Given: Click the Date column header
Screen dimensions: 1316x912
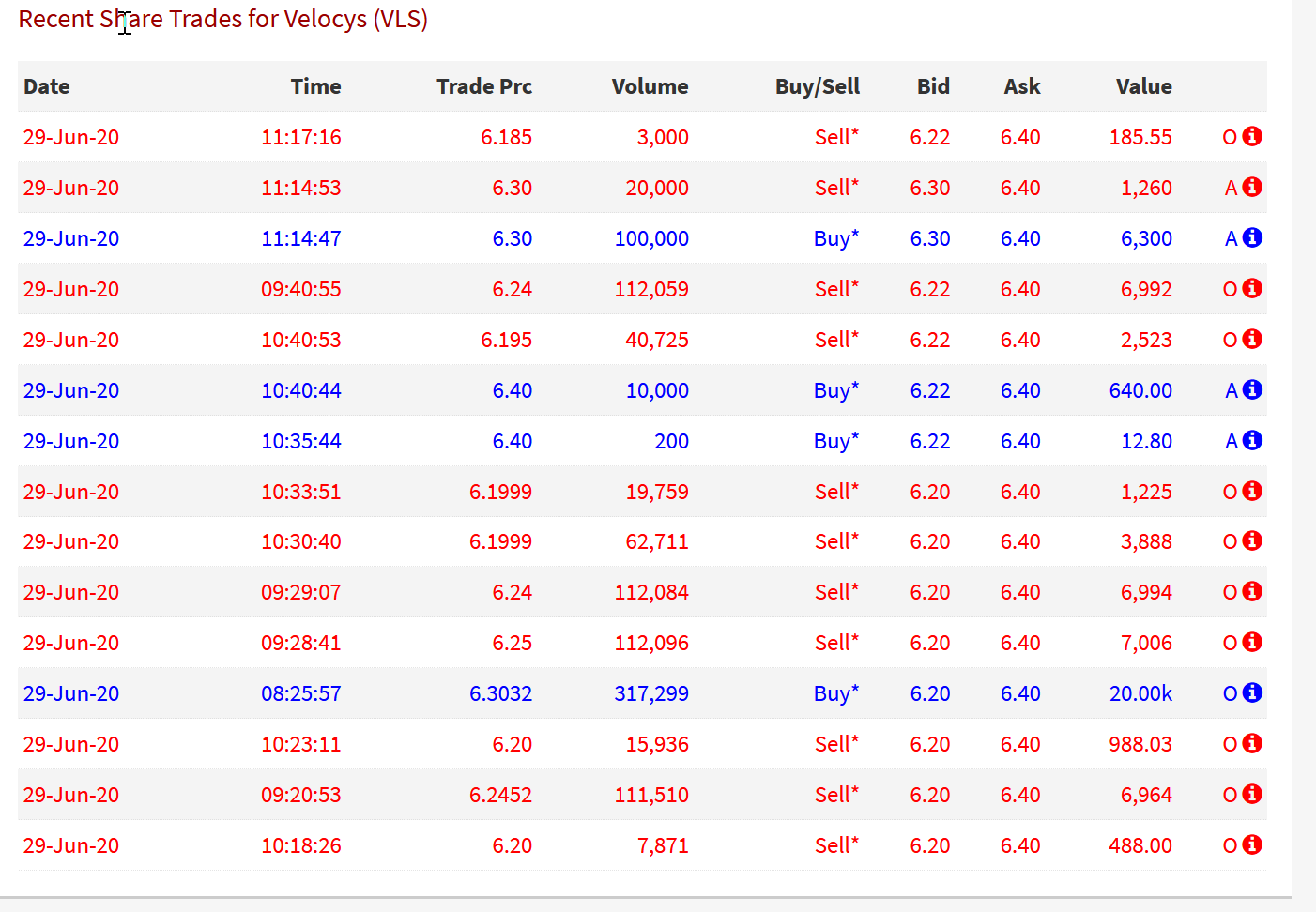Looking at the screenshot, I should [x=47, y=86].
